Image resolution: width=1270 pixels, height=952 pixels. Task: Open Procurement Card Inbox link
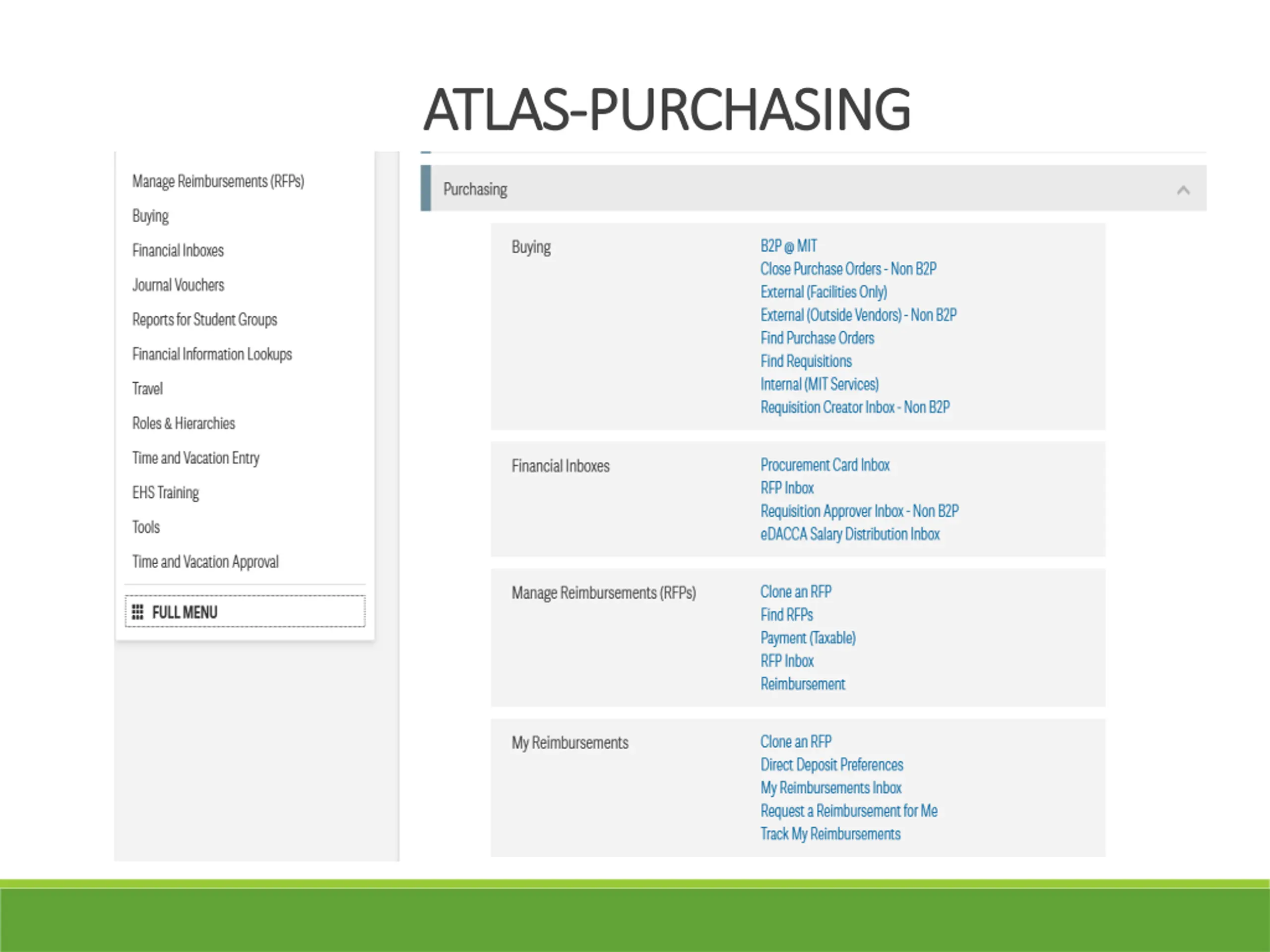click(x=825, y=465)
